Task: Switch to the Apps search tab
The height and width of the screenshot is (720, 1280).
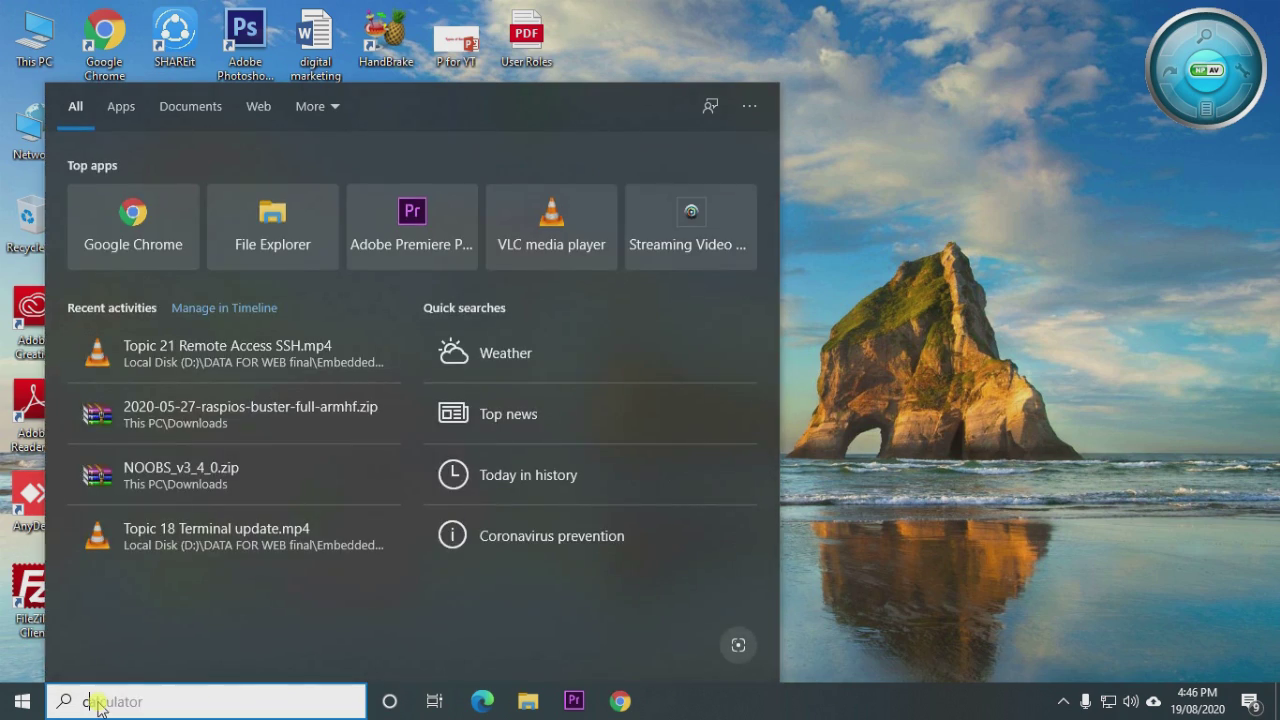Action: 121,106
